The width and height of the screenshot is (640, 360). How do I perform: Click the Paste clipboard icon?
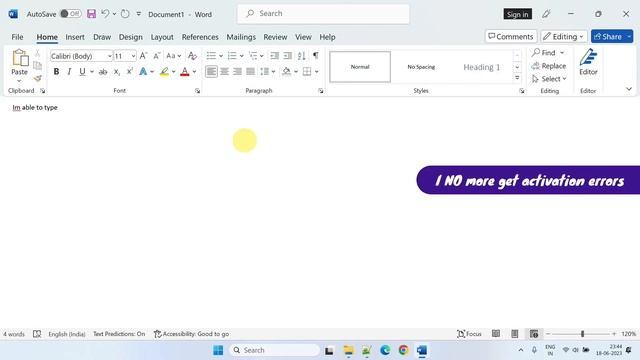(x=19, y=58)
